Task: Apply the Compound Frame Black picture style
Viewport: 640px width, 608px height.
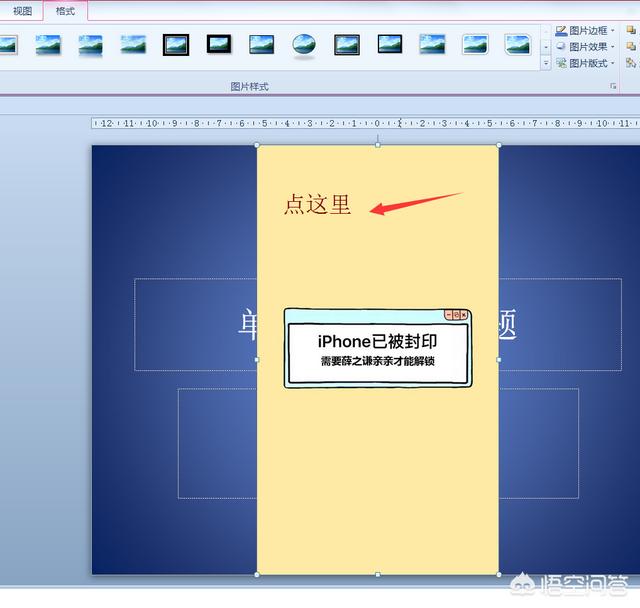Action: (347, 44)
